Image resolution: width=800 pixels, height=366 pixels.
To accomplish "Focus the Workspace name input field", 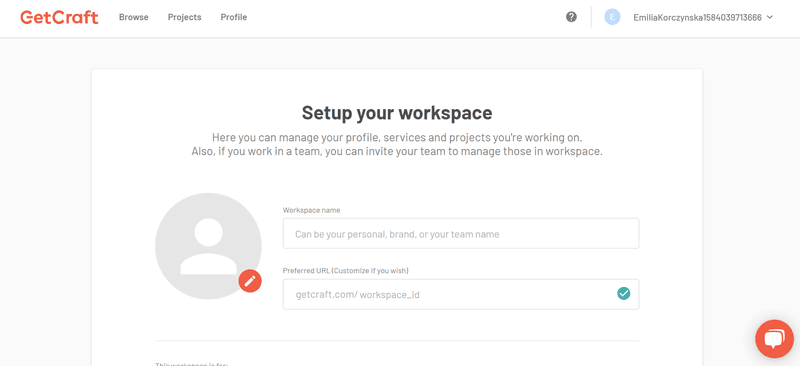I will 461,234.
